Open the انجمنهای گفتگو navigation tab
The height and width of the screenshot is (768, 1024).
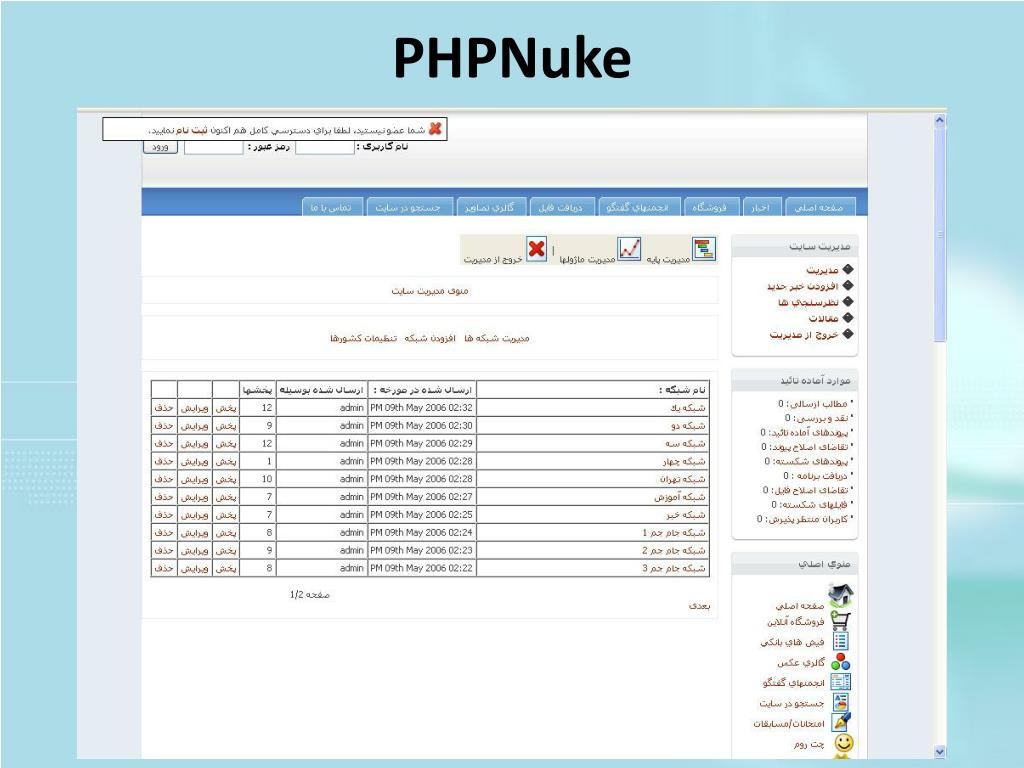click(637, 207)
